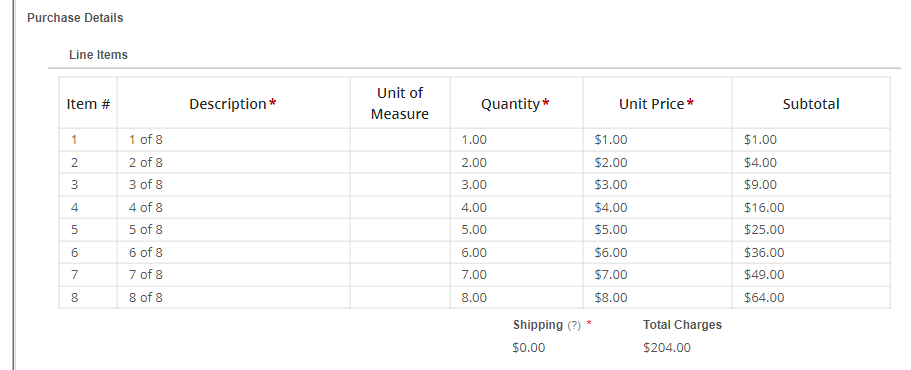911x370 pixels.
Task: Click unit price $7.00
Action: [x=611, y=274]
